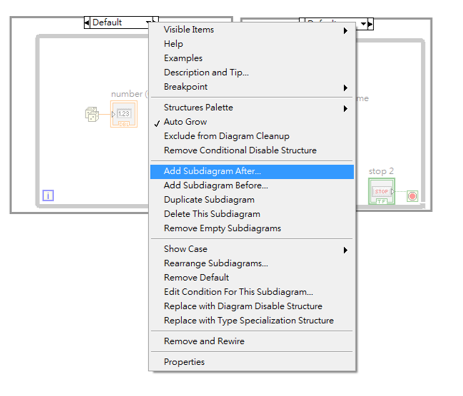
Task: Select Add Subdiagram After
Action: coord(252,171)
